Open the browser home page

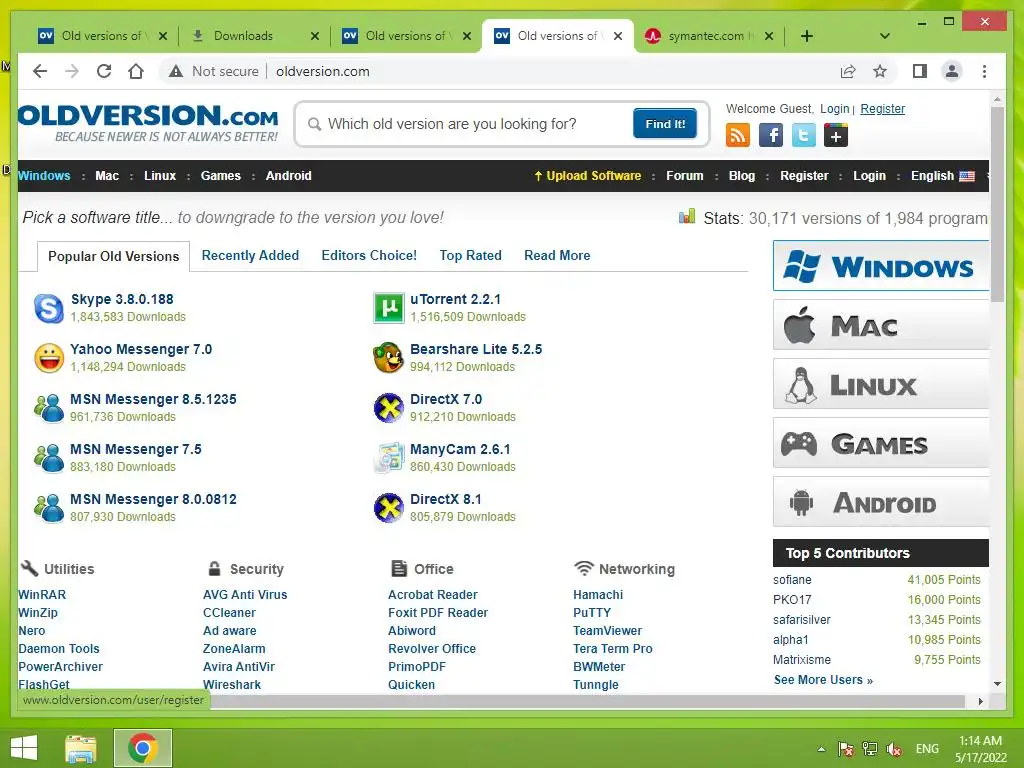[136, 71]
